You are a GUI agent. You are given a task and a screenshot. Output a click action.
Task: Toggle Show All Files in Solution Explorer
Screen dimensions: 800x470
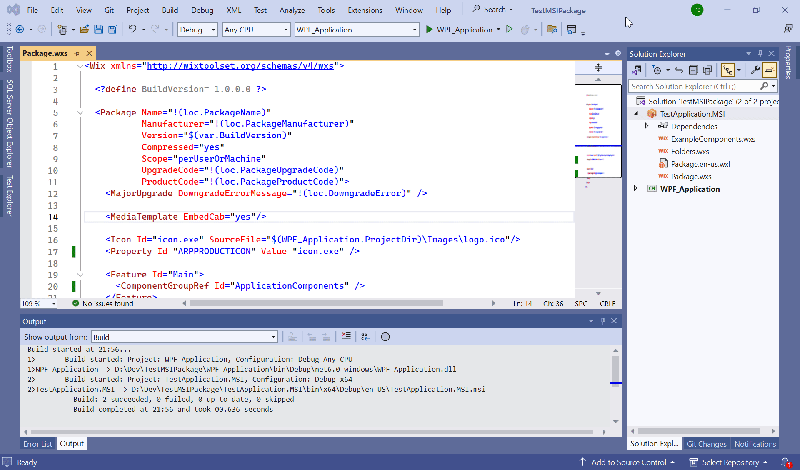(707, 70)
